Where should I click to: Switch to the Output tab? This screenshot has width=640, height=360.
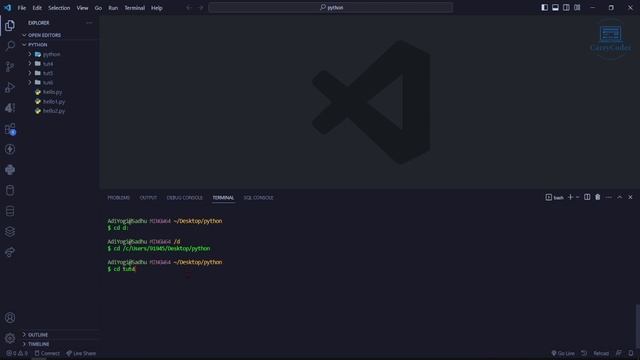(x=148, y=198)
